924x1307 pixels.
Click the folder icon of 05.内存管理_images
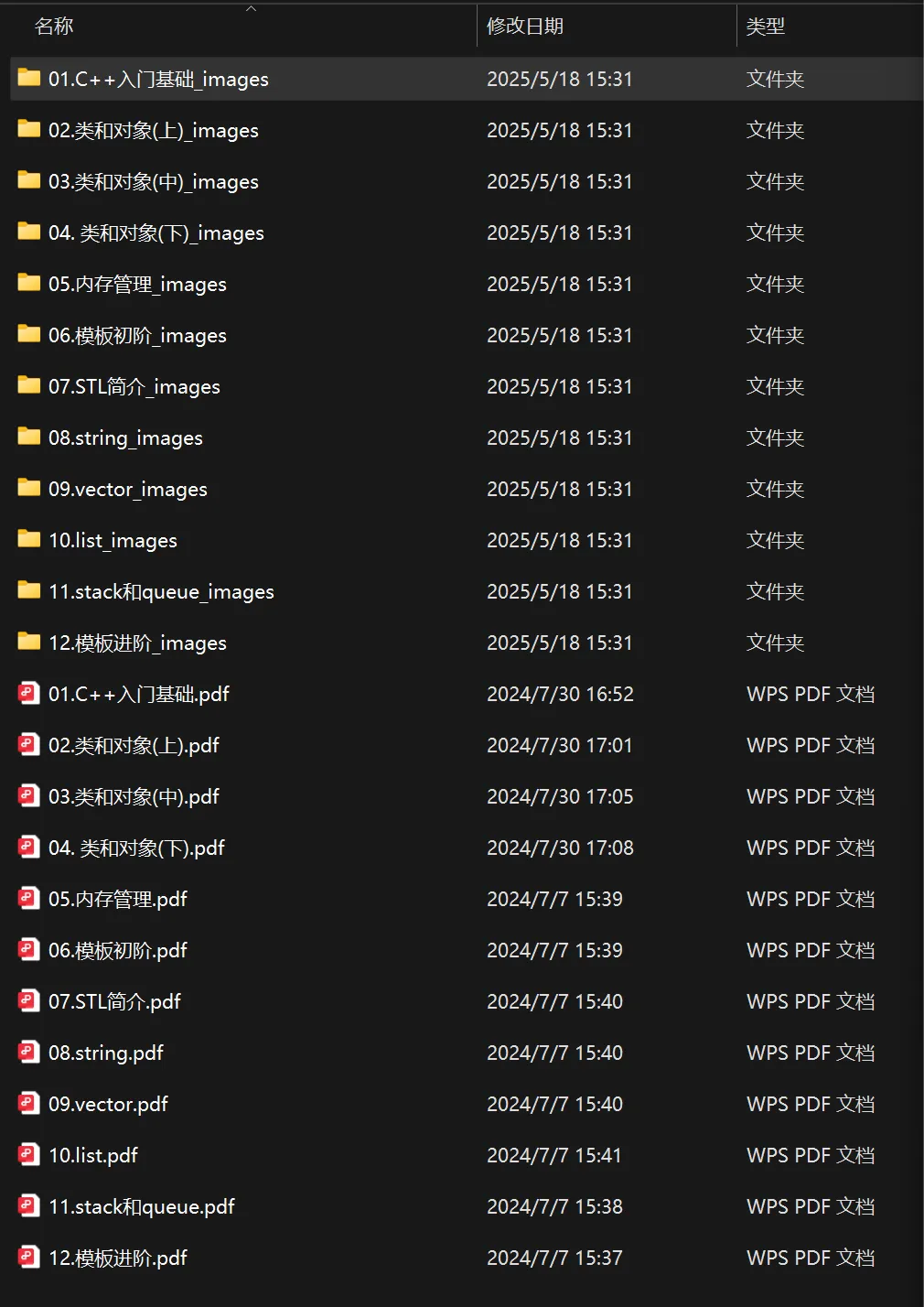[x=29, y=283]
